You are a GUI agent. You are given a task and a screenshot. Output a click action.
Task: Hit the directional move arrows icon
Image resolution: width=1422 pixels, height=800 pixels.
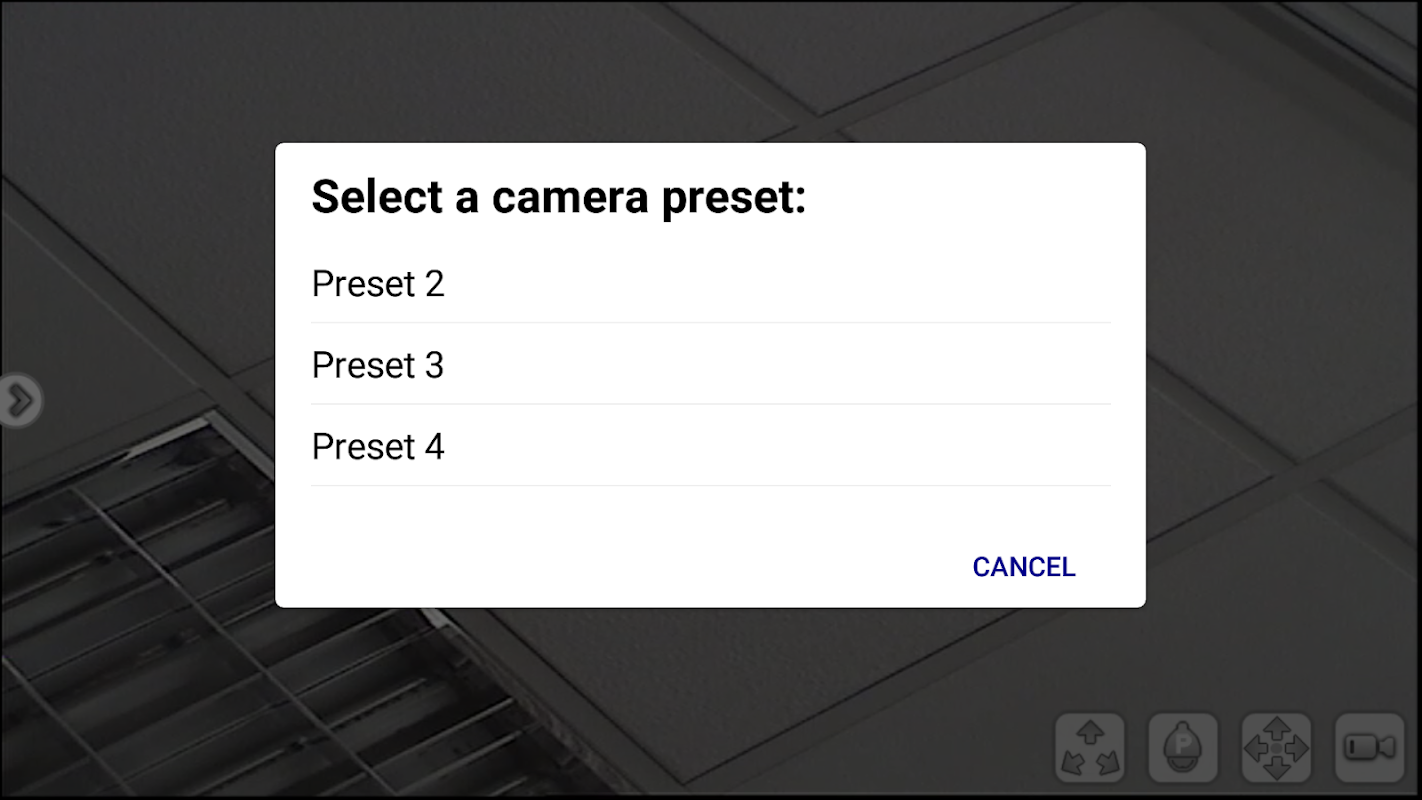click(x=1276, y=748)
